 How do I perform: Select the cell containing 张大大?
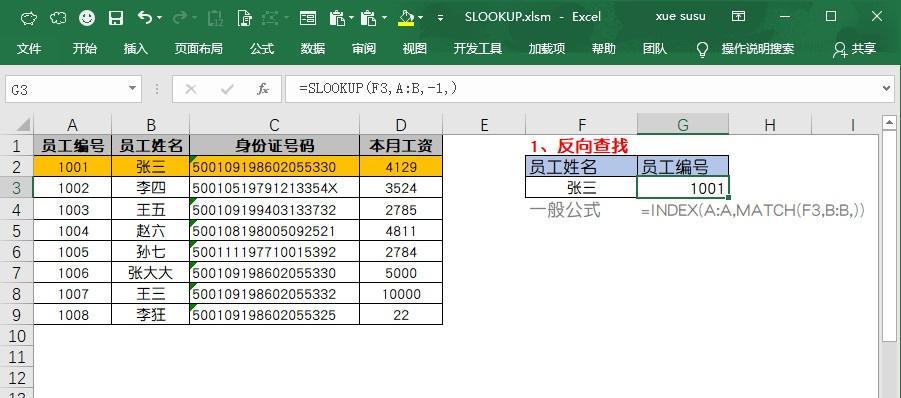coord(151,273)
